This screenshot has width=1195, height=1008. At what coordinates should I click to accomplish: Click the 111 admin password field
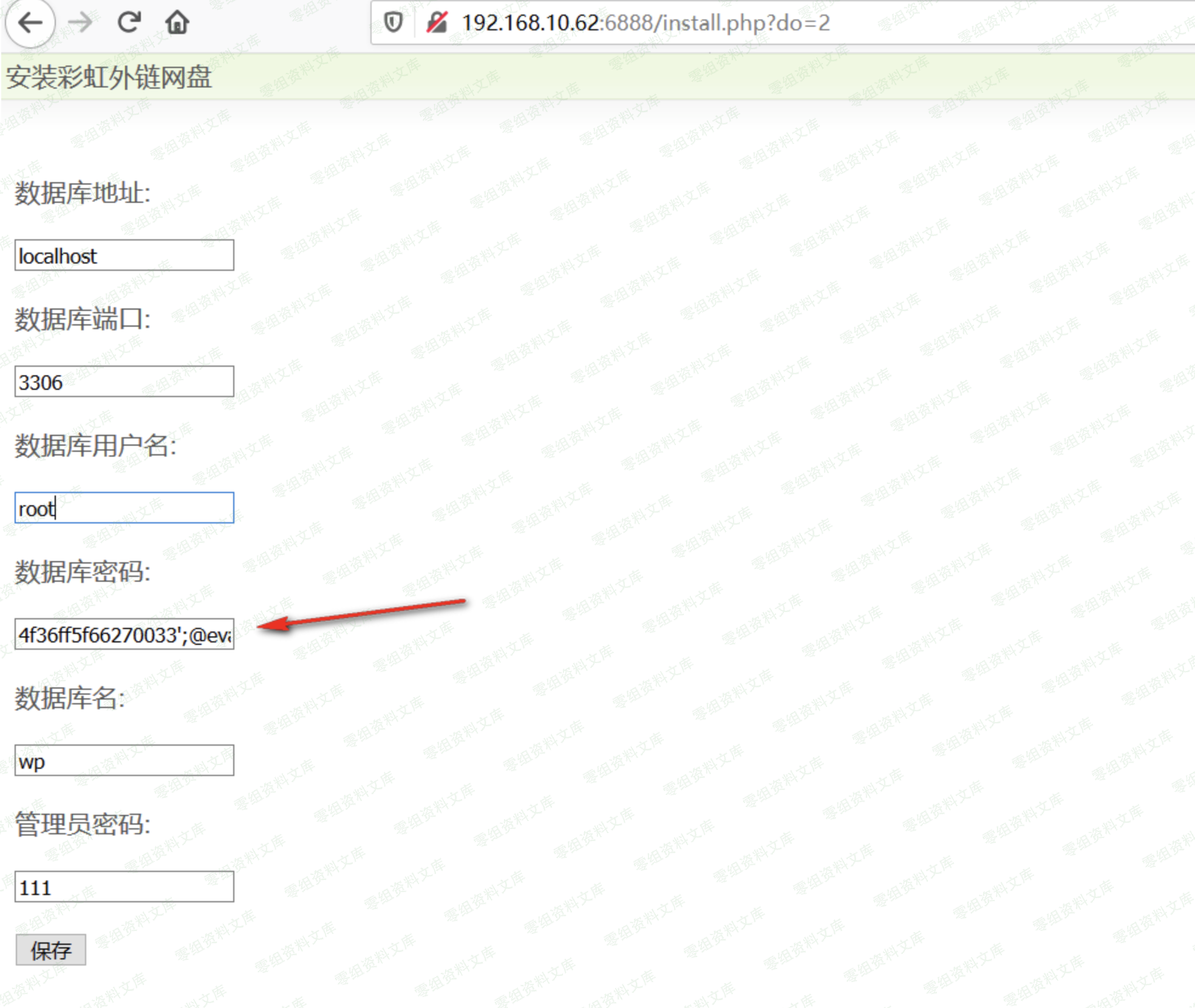point(124,887)
